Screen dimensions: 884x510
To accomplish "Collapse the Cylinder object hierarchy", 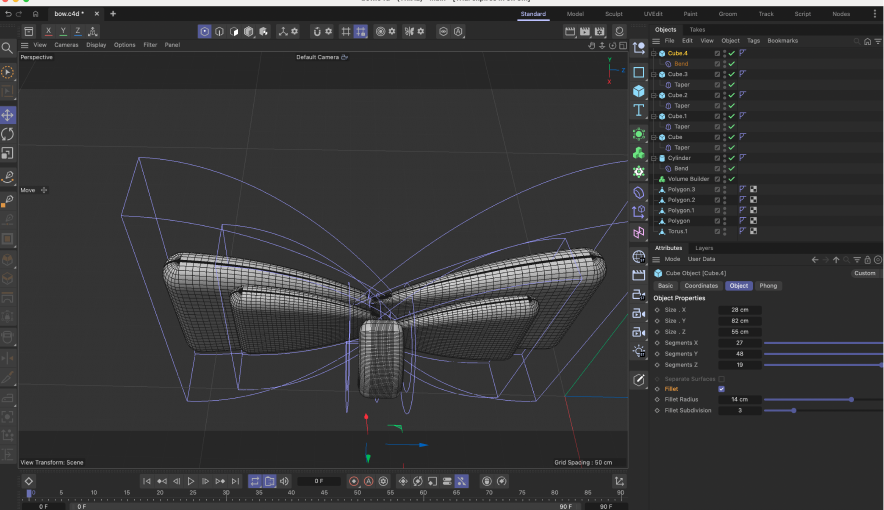I will (x=653, y=158).
